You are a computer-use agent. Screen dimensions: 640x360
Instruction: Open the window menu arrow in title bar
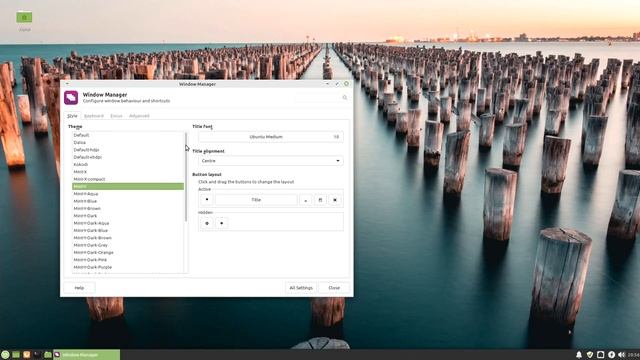[67, 84]
